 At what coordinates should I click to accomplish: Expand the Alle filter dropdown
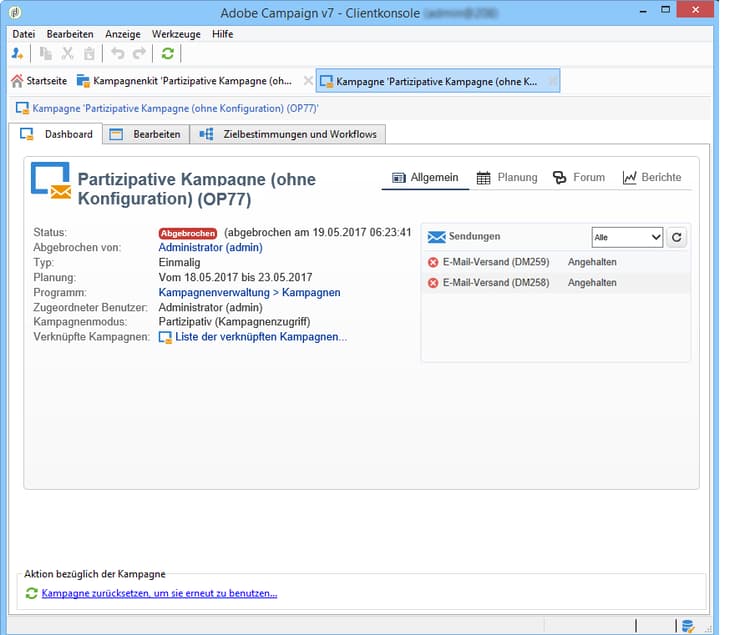coord(627,237)
